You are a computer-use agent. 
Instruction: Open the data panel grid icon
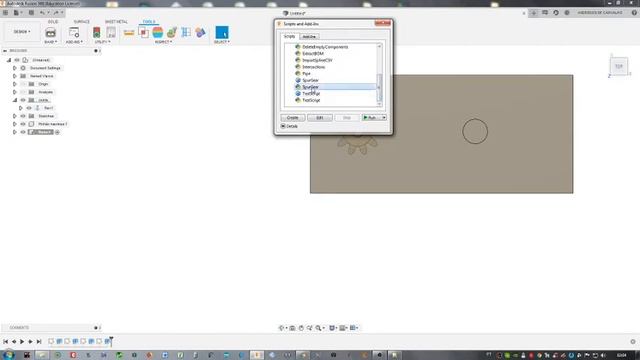coord(5,13)
